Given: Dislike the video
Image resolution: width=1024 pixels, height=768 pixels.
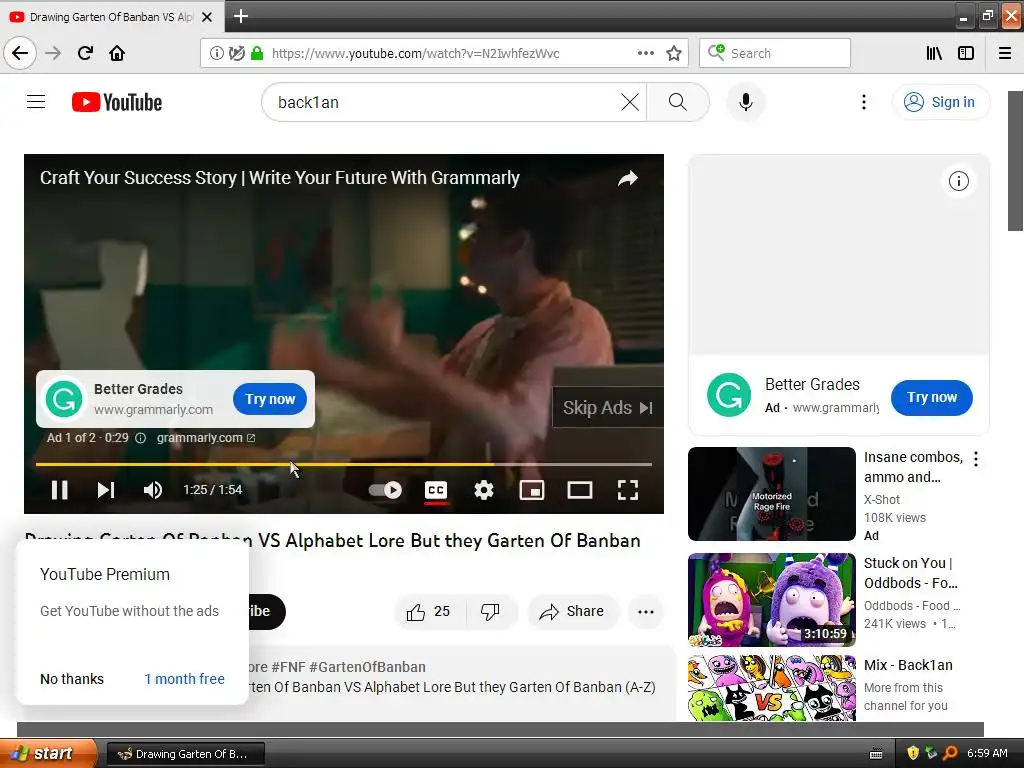Looking at the screenshot, I should (490, 612).
